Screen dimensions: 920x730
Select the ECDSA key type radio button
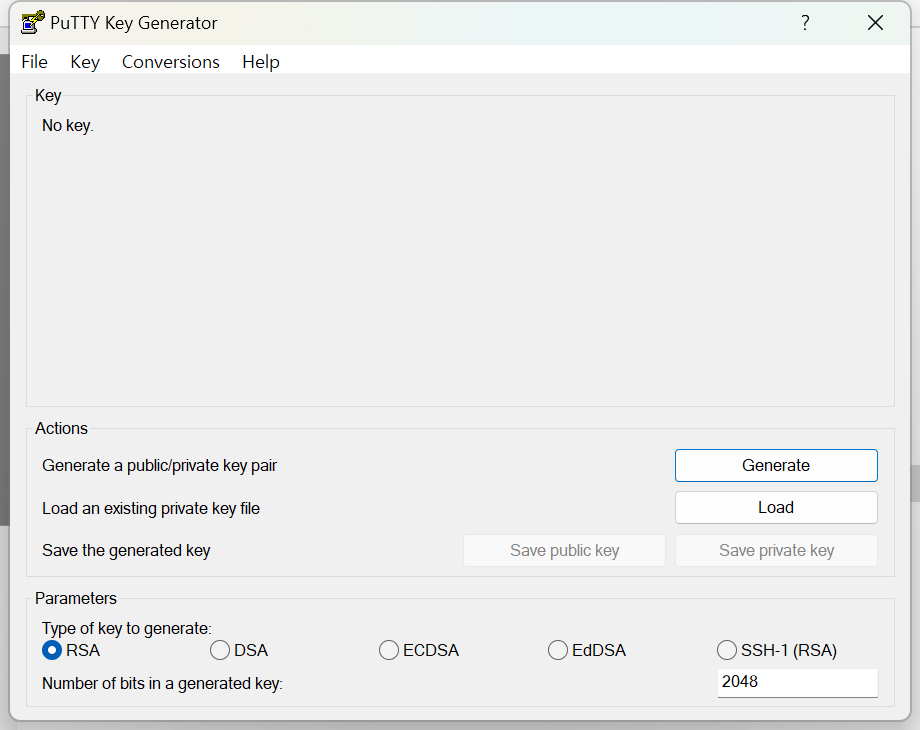[x=389, y=650]
